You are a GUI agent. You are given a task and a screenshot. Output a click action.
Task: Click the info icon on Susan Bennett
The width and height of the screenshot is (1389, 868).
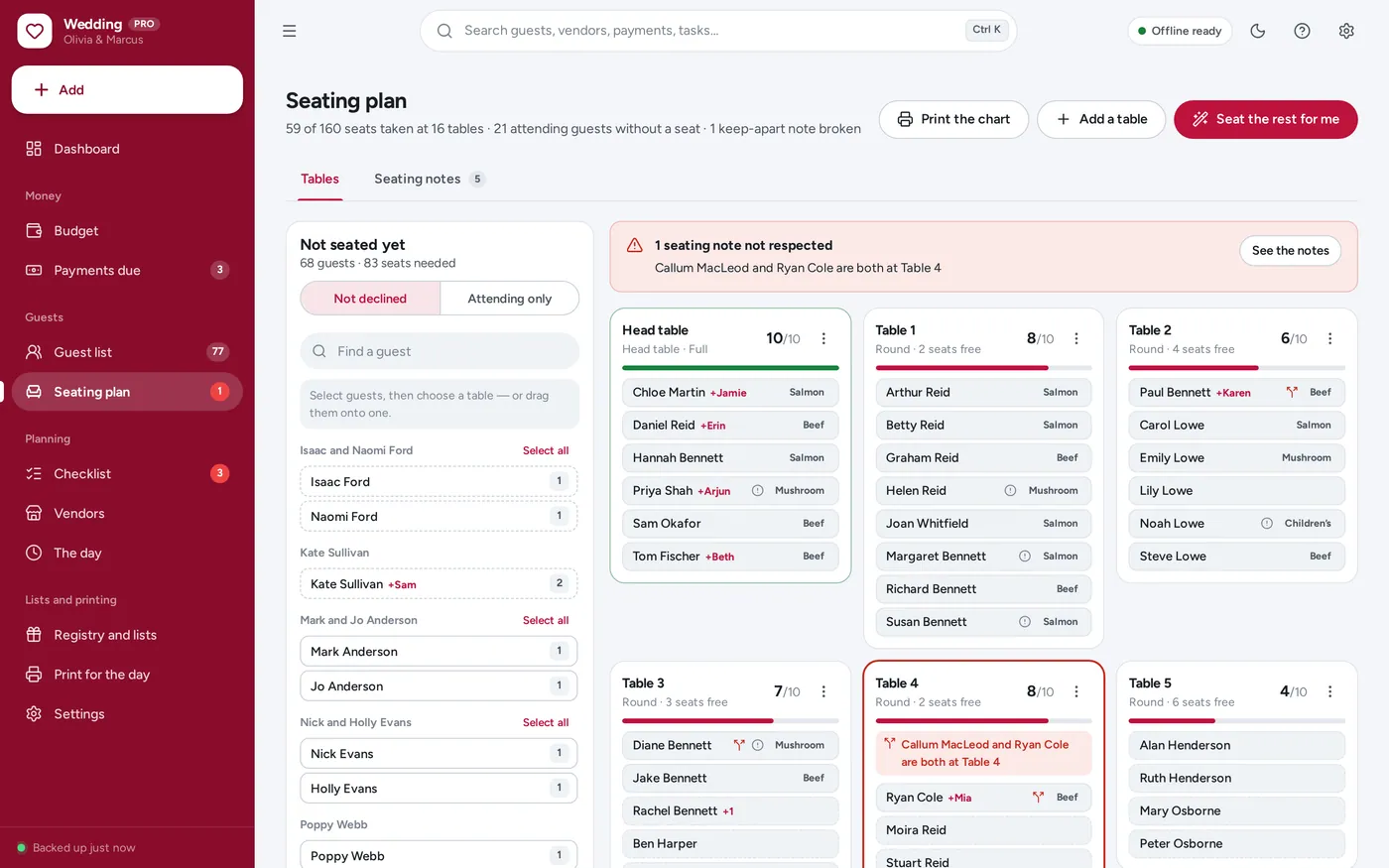pyautogui.click(x=1025, y=621)
